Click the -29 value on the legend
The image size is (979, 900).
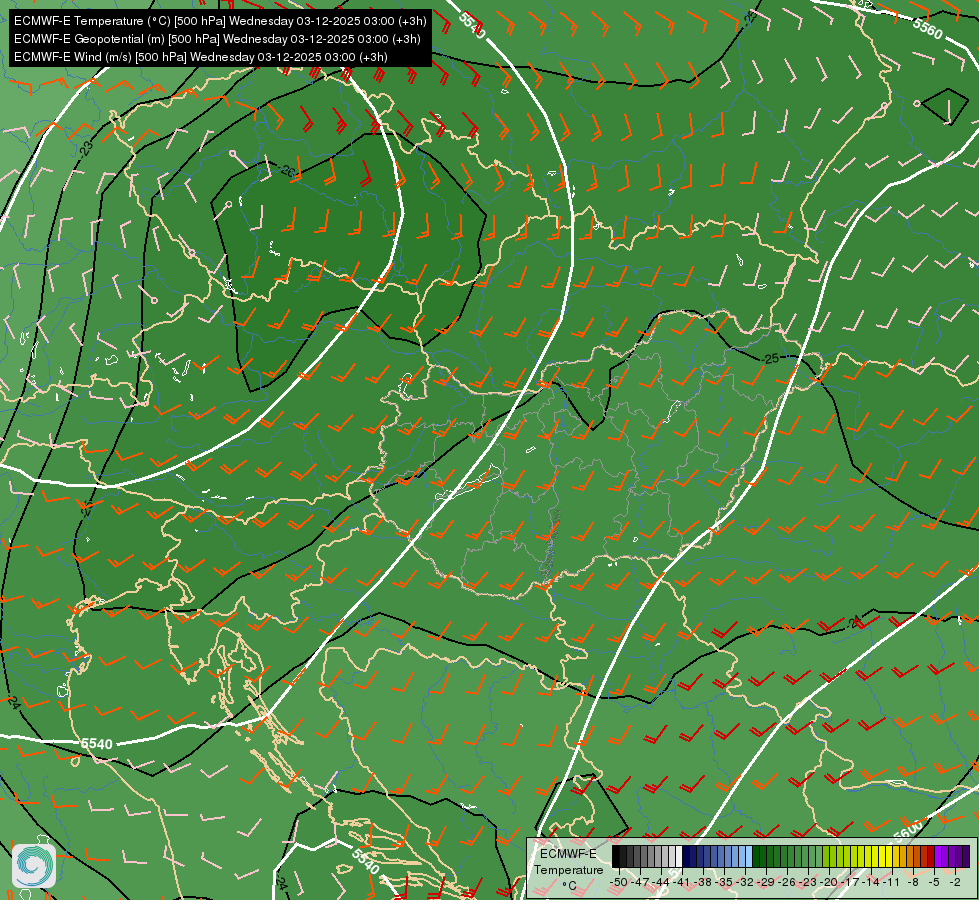point(765,883)
